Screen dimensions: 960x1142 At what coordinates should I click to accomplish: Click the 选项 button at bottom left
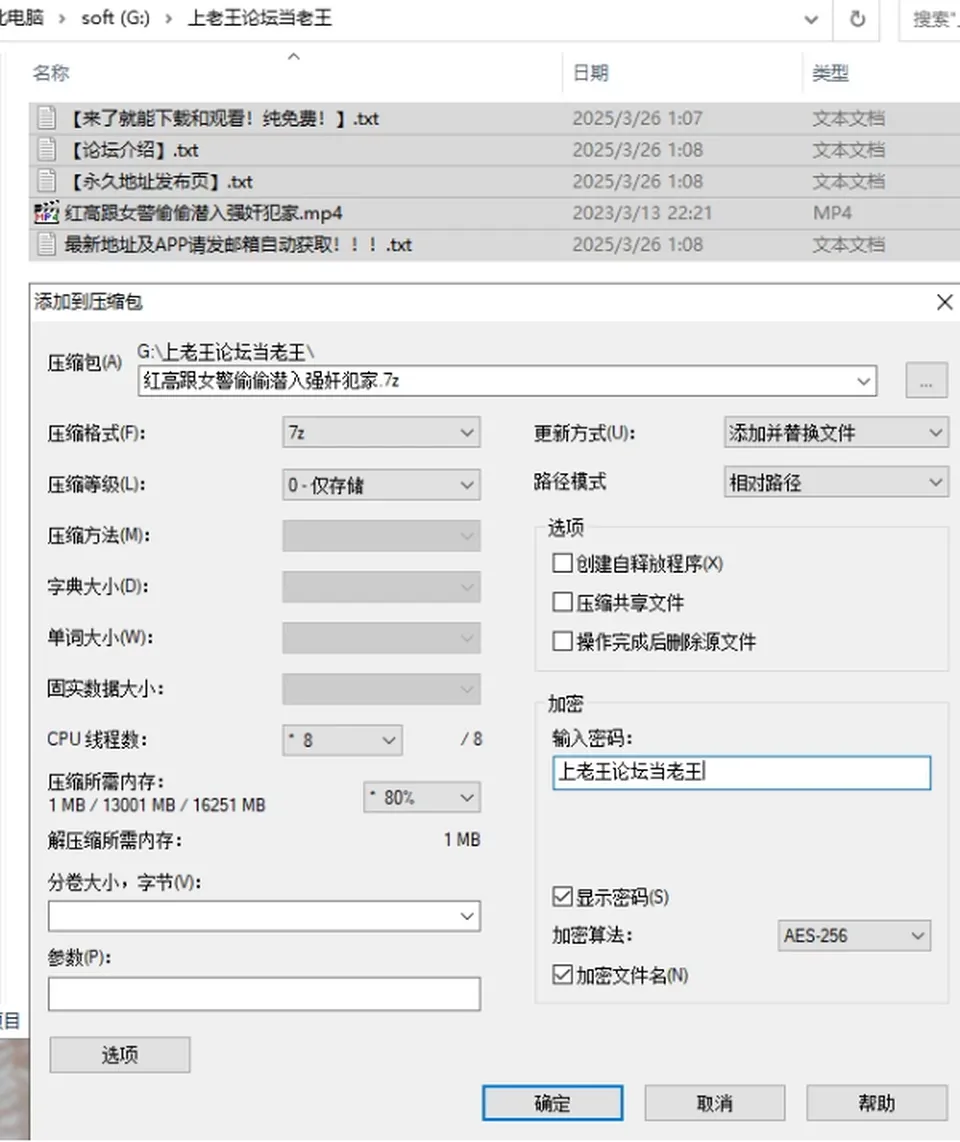[x=119, y=1055]
